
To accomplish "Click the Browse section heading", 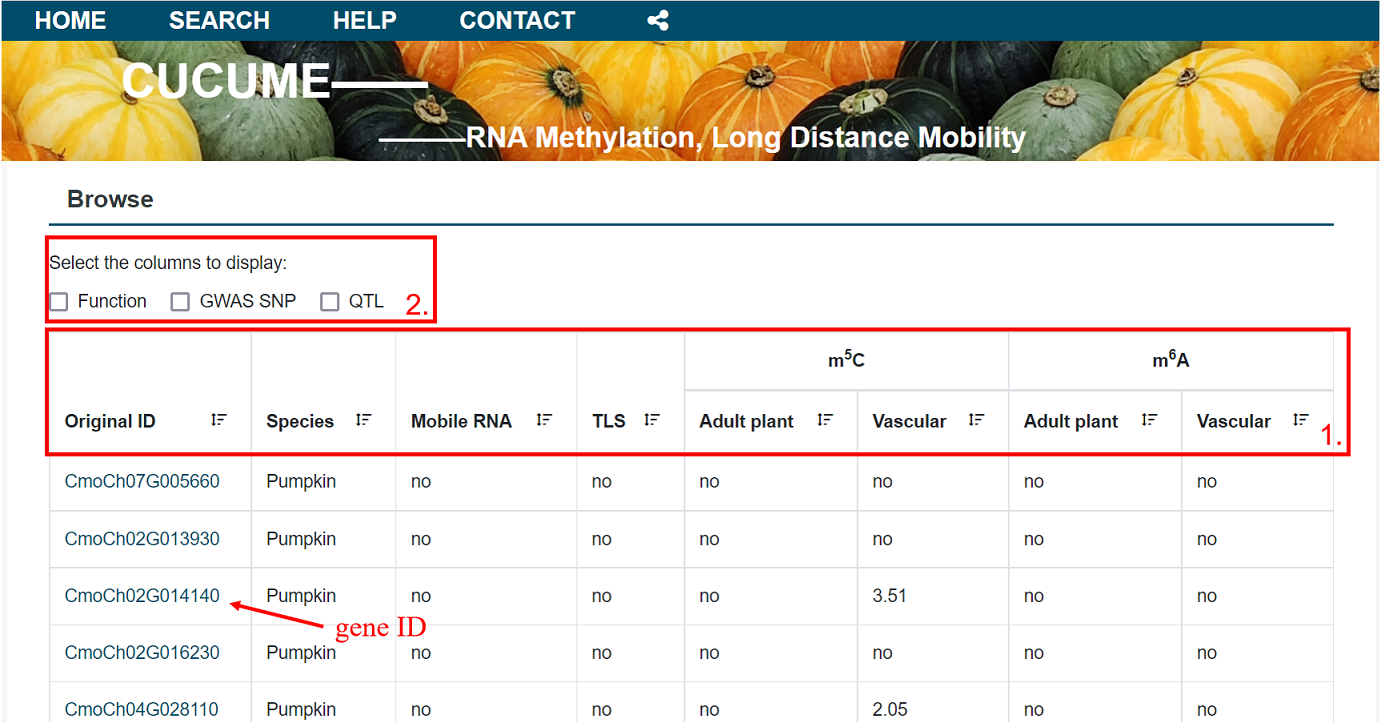I will point(110,199).
